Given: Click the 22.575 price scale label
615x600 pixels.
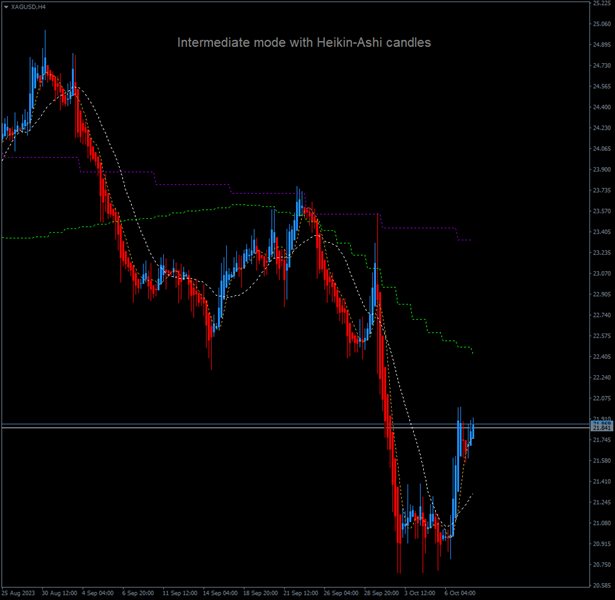Looking at the screenshot, I should [x=602, y=336].
